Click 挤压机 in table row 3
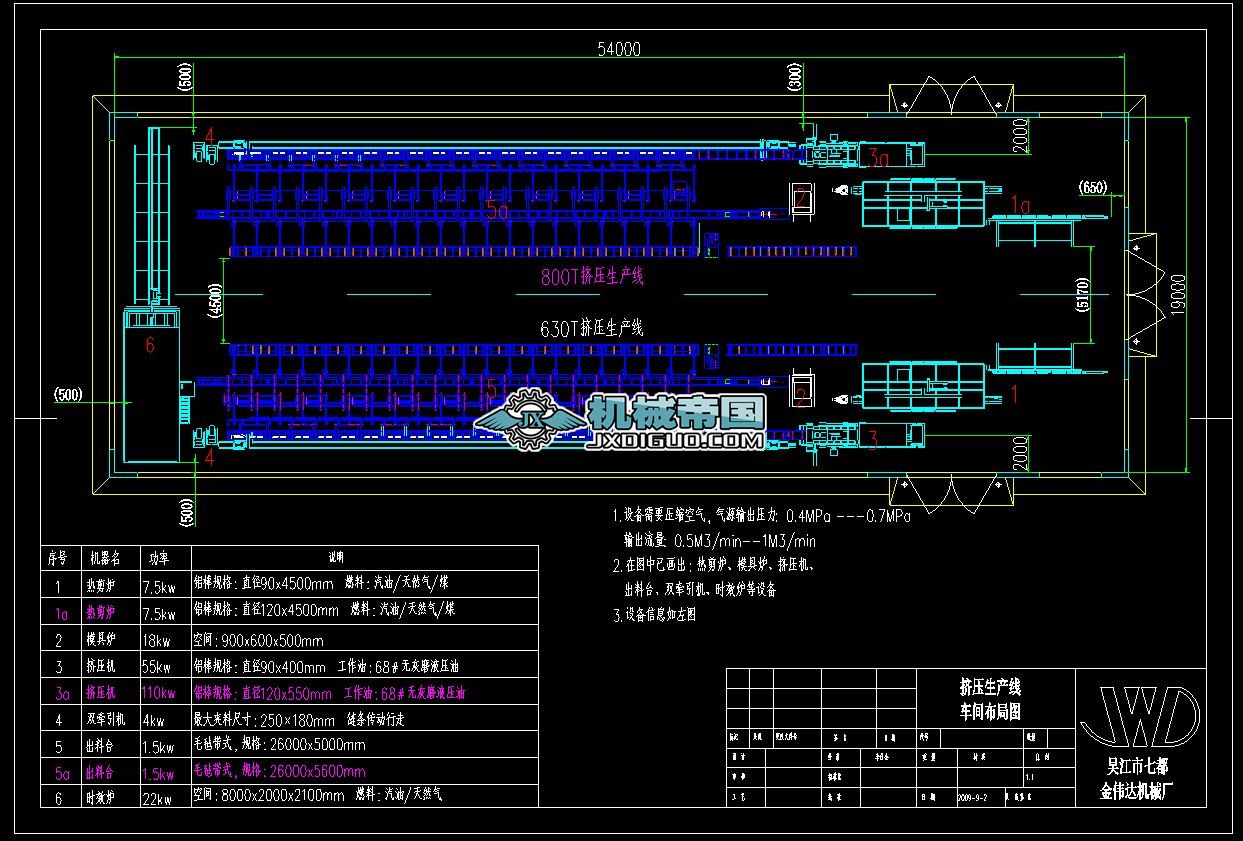 tap(102, 667)
